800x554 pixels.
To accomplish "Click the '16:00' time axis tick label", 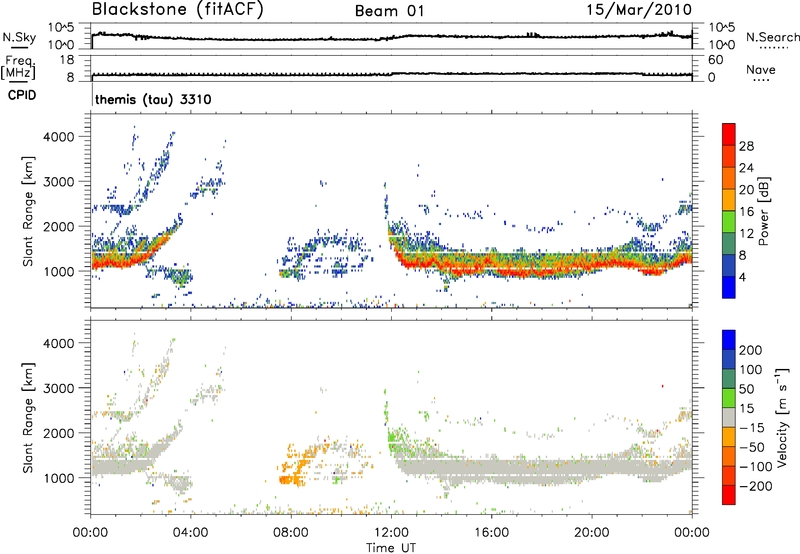I will (491, 533).
